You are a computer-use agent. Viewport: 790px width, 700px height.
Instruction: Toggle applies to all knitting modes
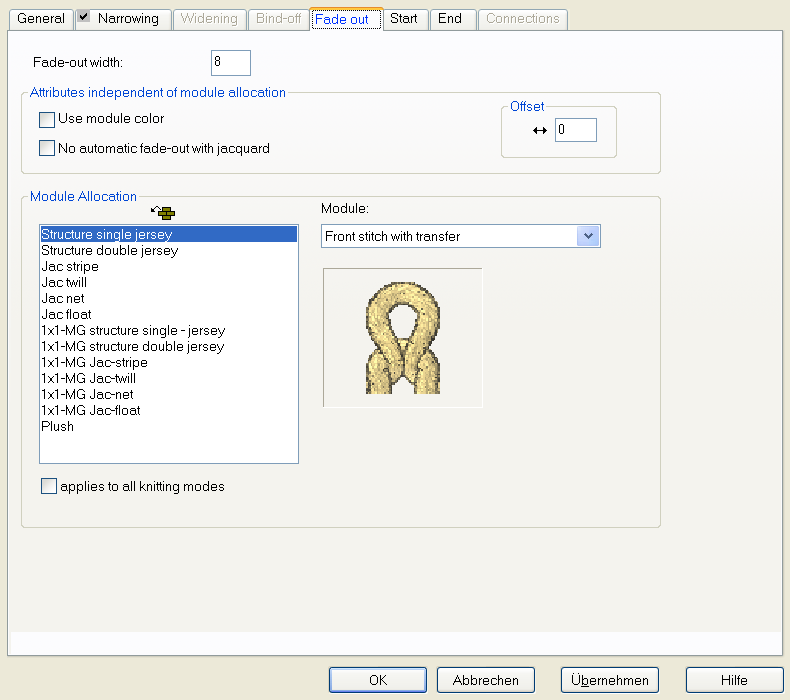point(49,487)
